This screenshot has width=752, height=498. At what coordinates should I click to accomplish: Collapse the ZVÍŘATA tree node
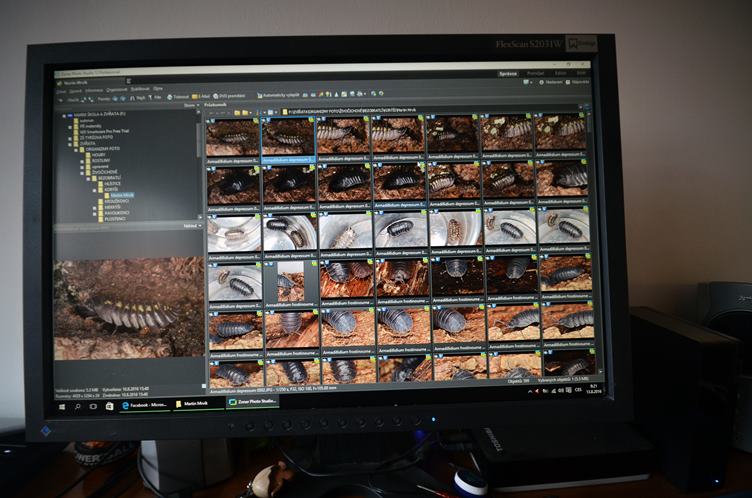tap(70, 144)
